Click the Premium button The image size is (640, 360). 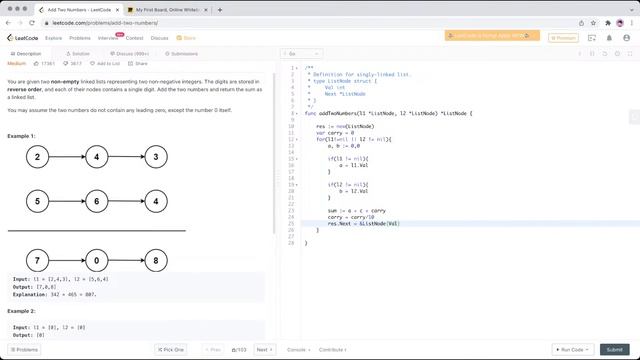click(x=563, y=38)
